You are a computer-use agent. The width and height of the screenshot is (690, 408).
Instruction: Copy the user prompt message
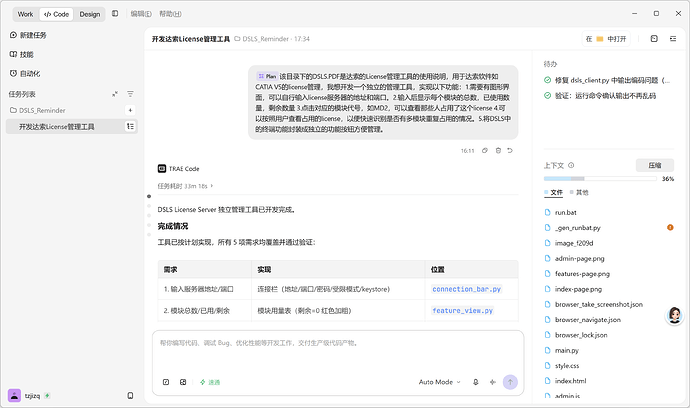[484, 151]
